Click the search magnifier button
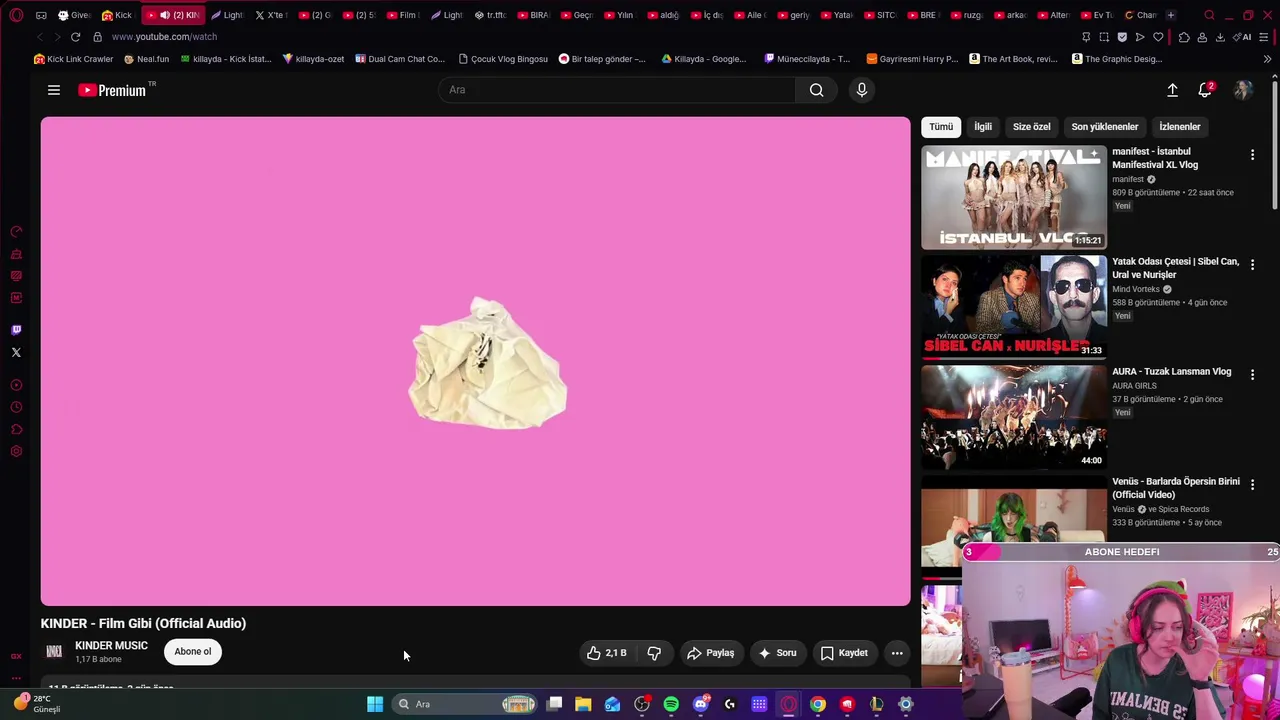 [x=817, y=90]
